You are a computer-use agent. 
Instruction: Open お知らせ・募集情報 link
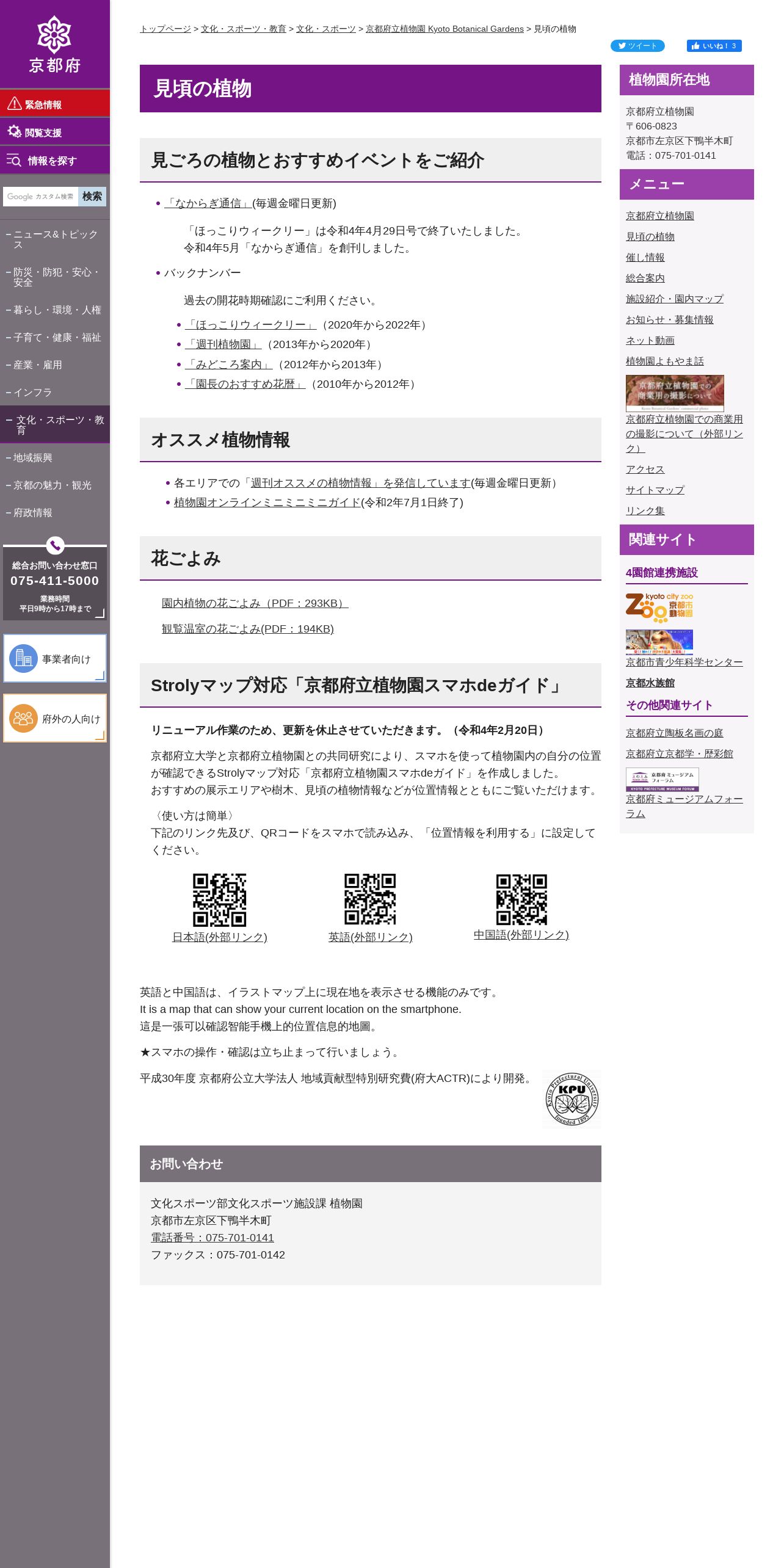click(x=670, y=320)
